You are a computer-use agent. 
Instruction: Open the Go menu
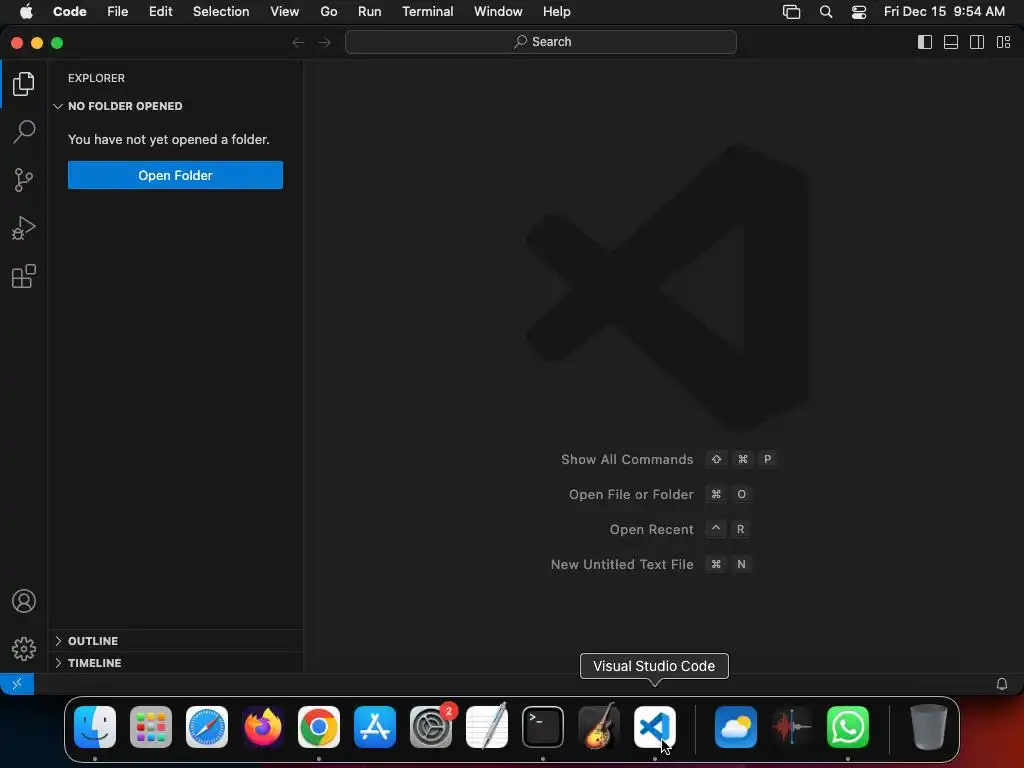tap(328, 12)
